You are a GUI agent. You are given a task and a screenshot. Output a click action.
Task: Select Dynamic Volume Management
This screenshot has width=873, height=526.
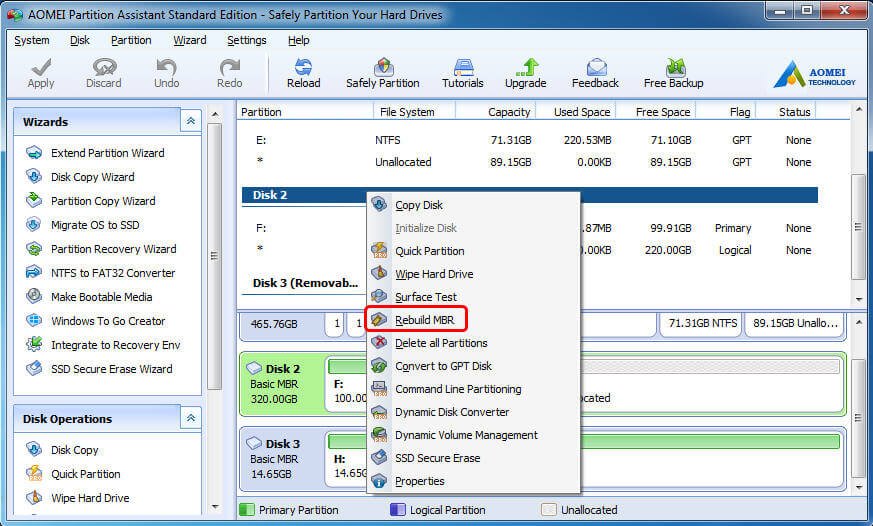[x=473, y=435]
